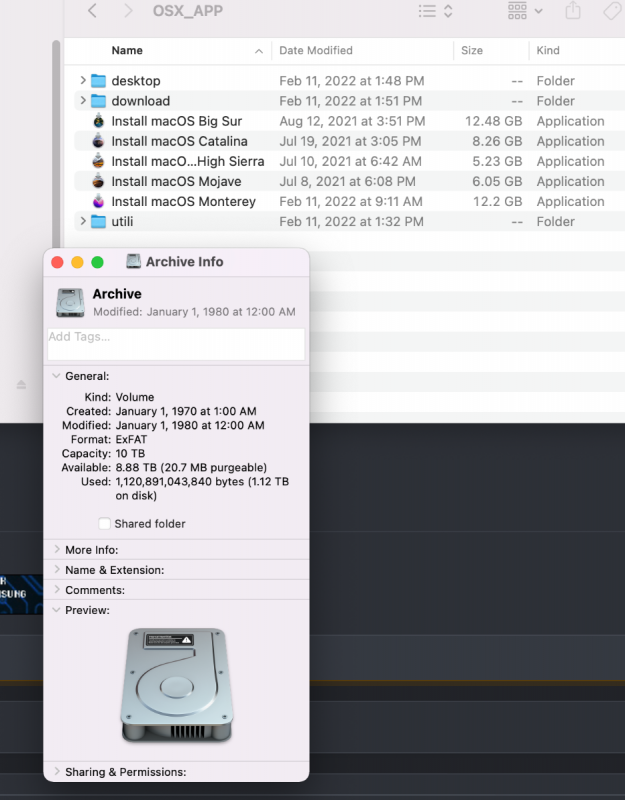Screen dimensions: 625x800
Task: Click the Finder sidebar scrollbar
Action: coord(56,145)
